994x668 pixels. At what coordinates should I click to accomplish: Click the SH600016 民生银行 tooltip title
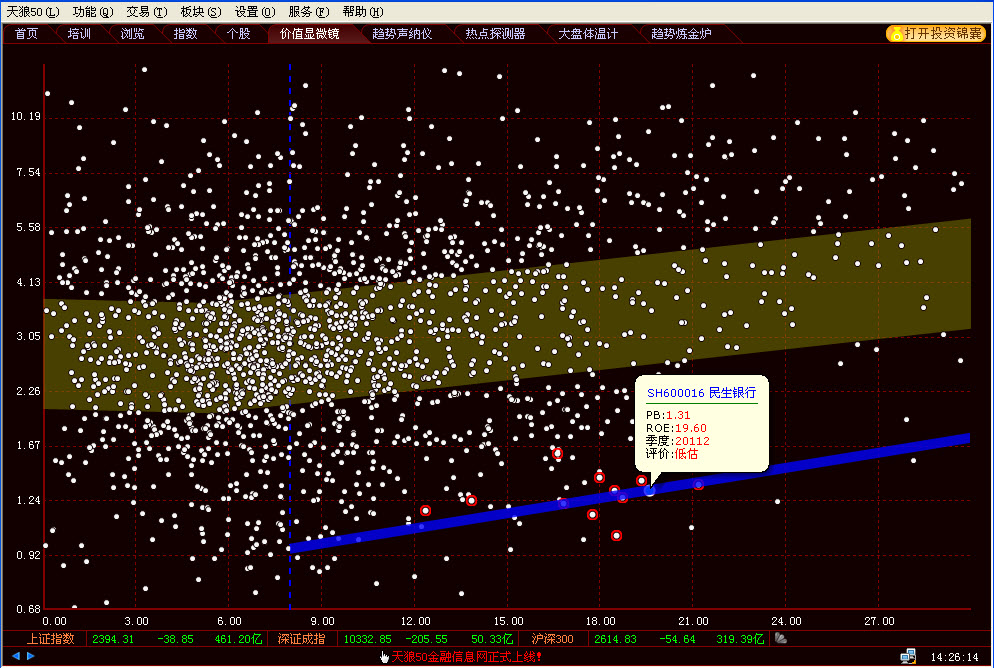click(x=701, y=393)
